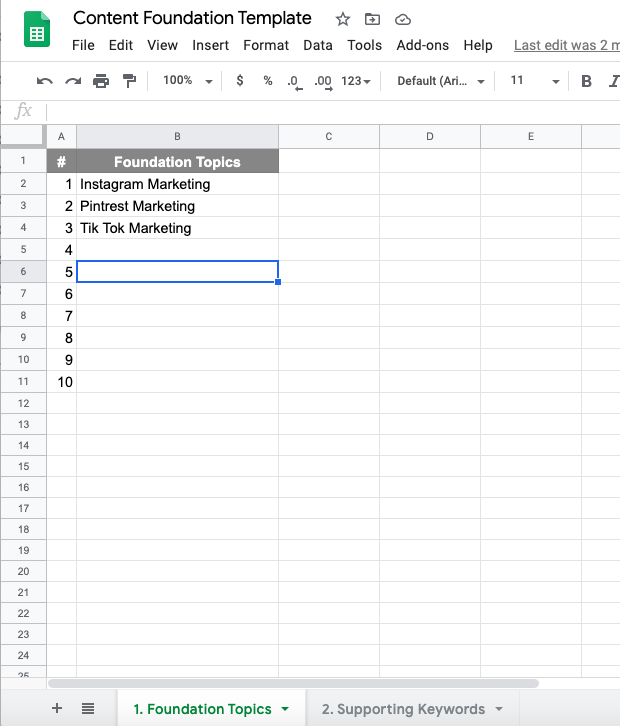Screen dimensions: 620x726
Task: Open the Tools menu
Action: [x=364, y=45]
